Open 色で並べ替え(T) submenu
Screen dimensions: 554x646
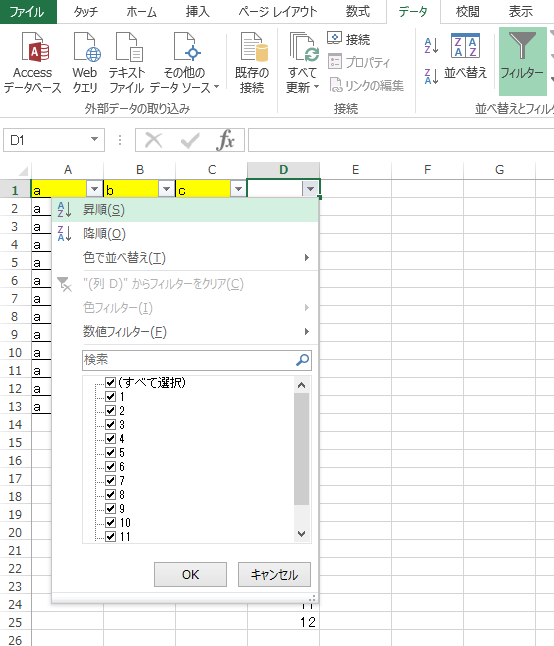[x=185, y=258]
